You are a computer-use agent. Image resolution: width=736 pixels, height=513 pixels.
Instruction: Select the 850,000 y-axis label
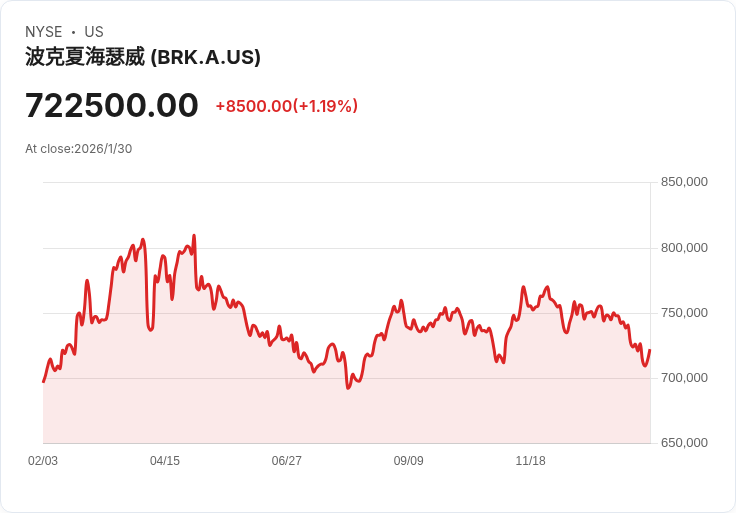point(684,182)
